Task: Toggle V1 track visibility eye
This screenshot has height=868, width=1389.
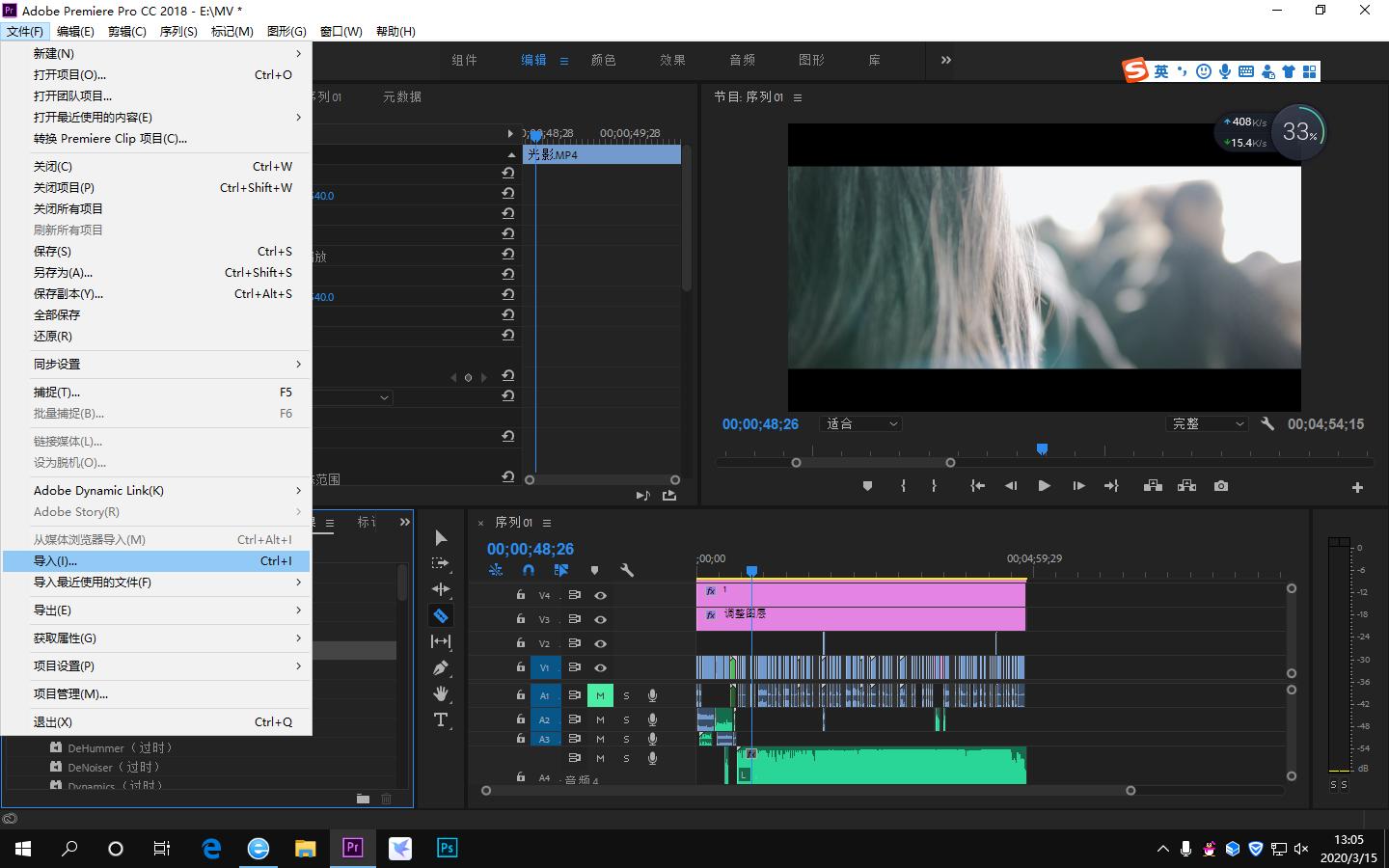Action: tap(600, 667)
